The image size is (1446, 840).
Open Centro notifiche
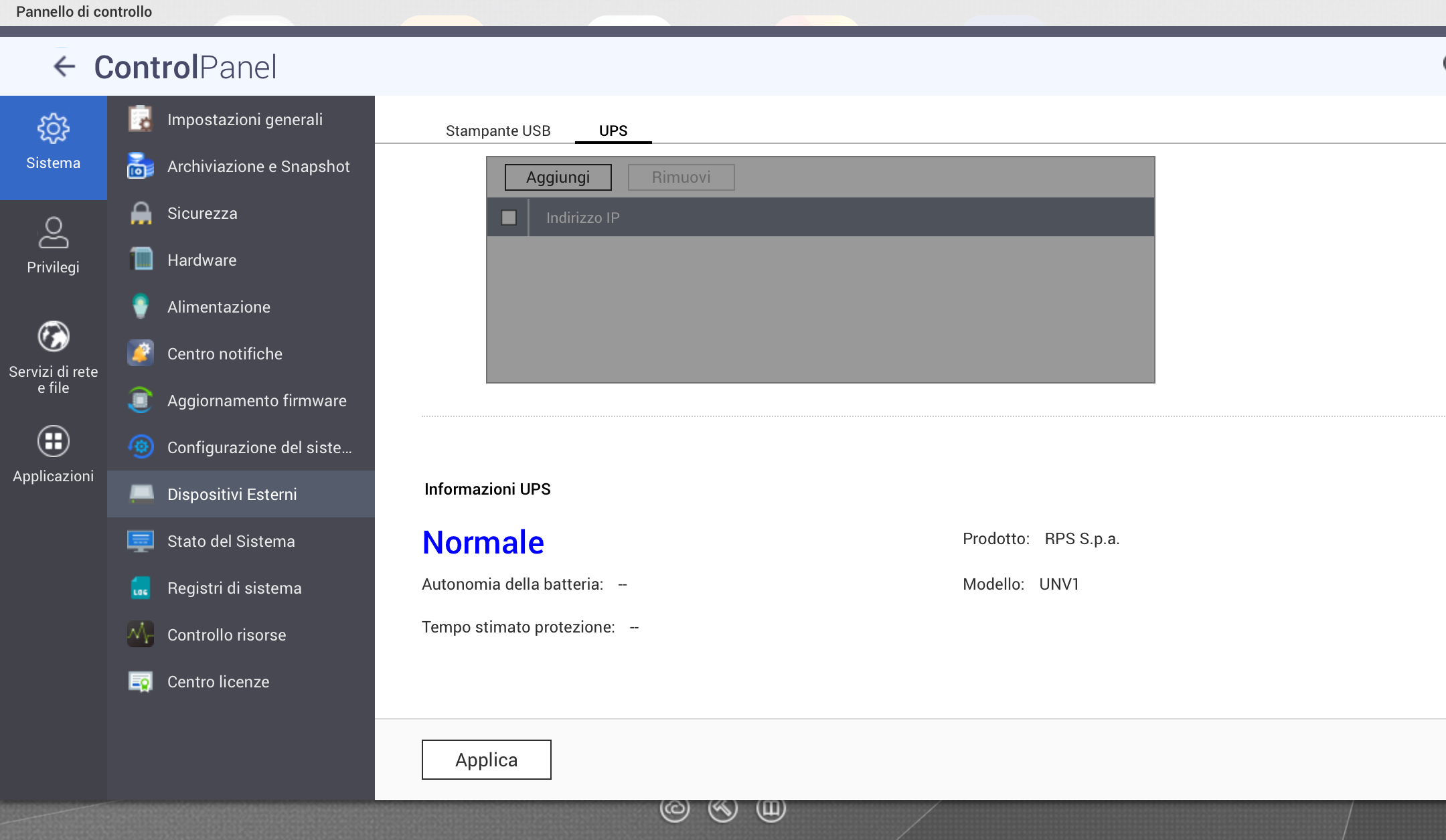224,353
